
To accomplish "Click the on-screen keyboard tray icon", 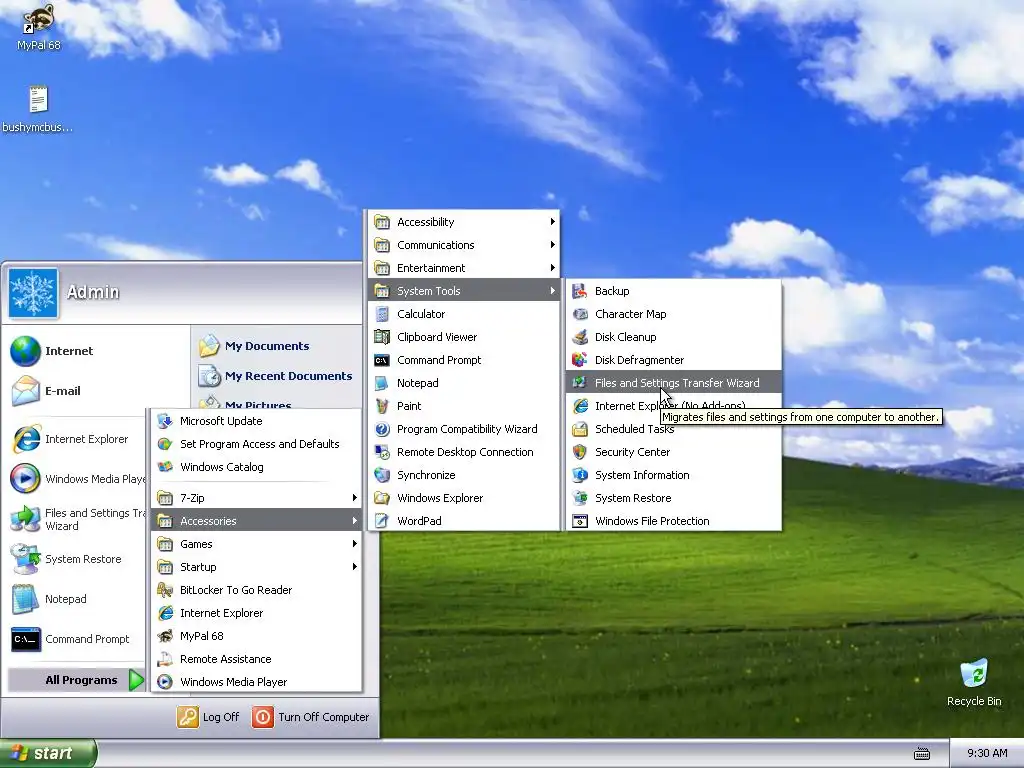I will 921,754.
